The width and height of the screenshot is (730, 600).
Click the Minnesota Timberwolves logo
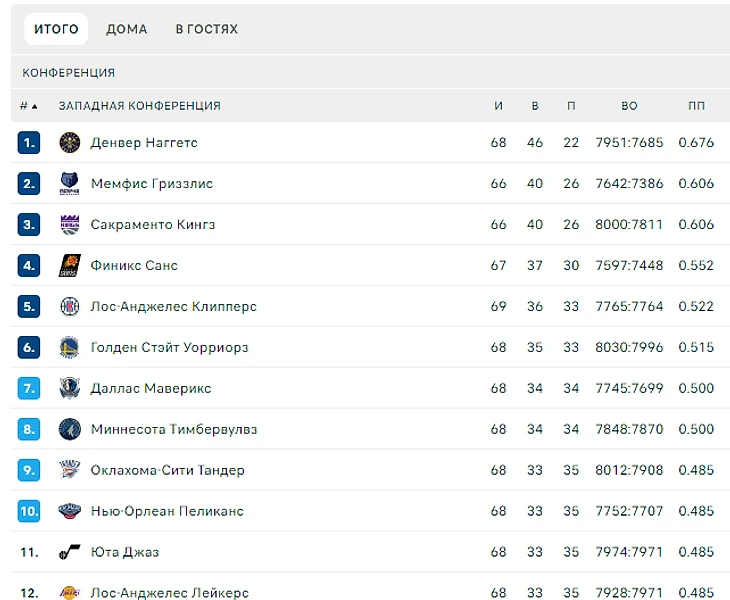click(x=69, y=430)
